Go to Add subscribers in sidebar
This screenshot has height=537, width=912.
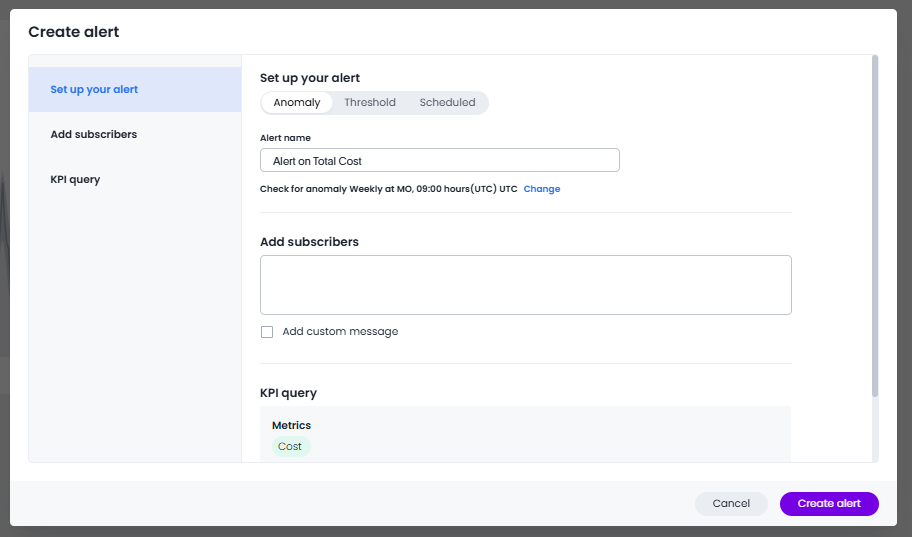135,134
